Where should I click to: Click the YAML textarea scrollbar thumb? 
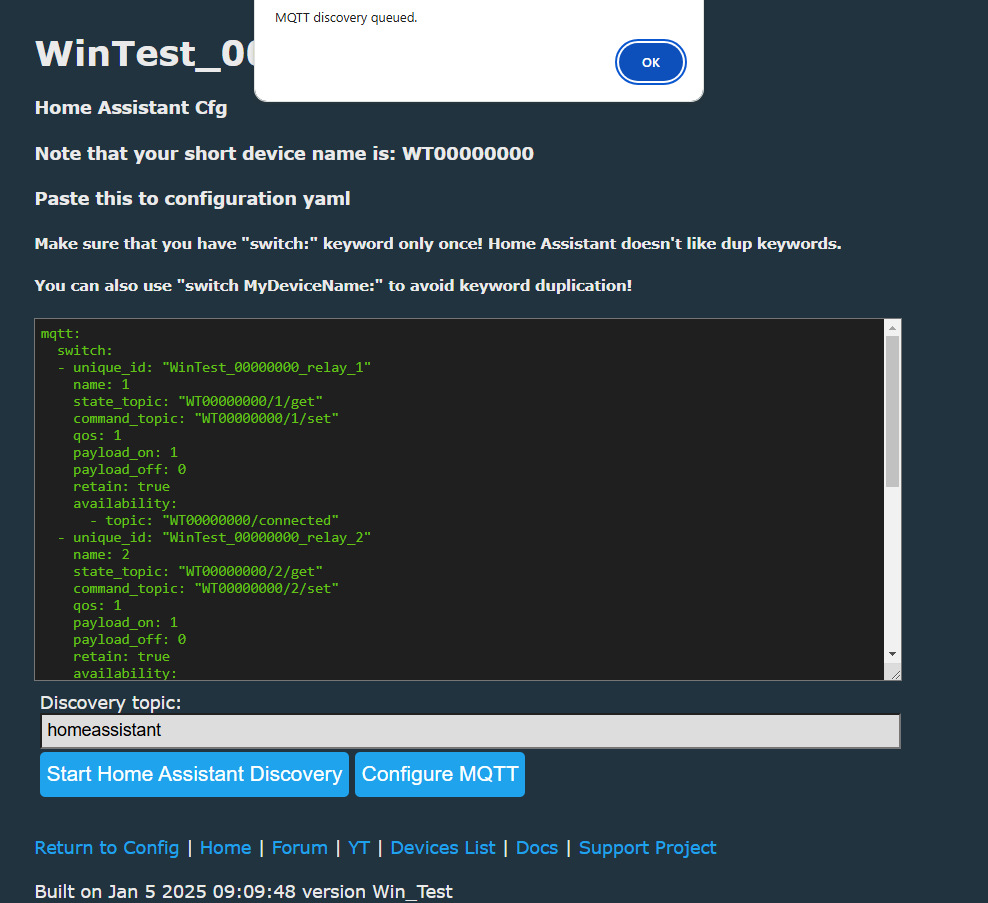tap(892, 411)
